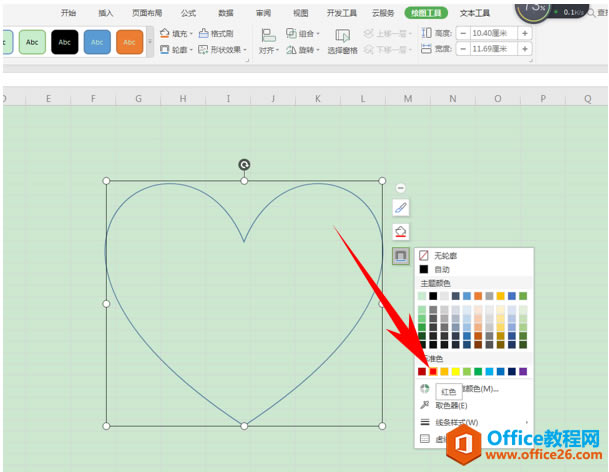609x472 pixels.
Task: Pick the yellow standard color swatch
Action: tap(456, 371)
